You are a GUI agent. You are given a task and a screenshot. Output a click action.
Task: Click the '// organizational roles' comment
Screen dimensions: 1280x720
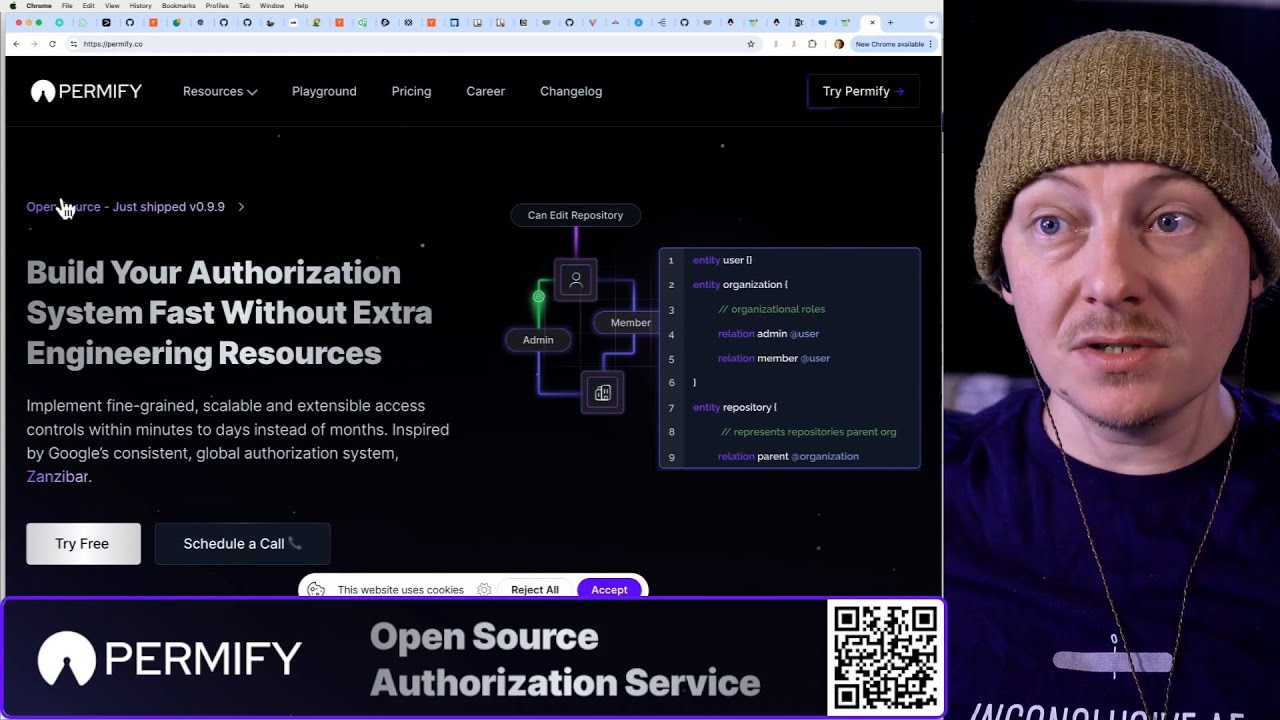[771, 309]
